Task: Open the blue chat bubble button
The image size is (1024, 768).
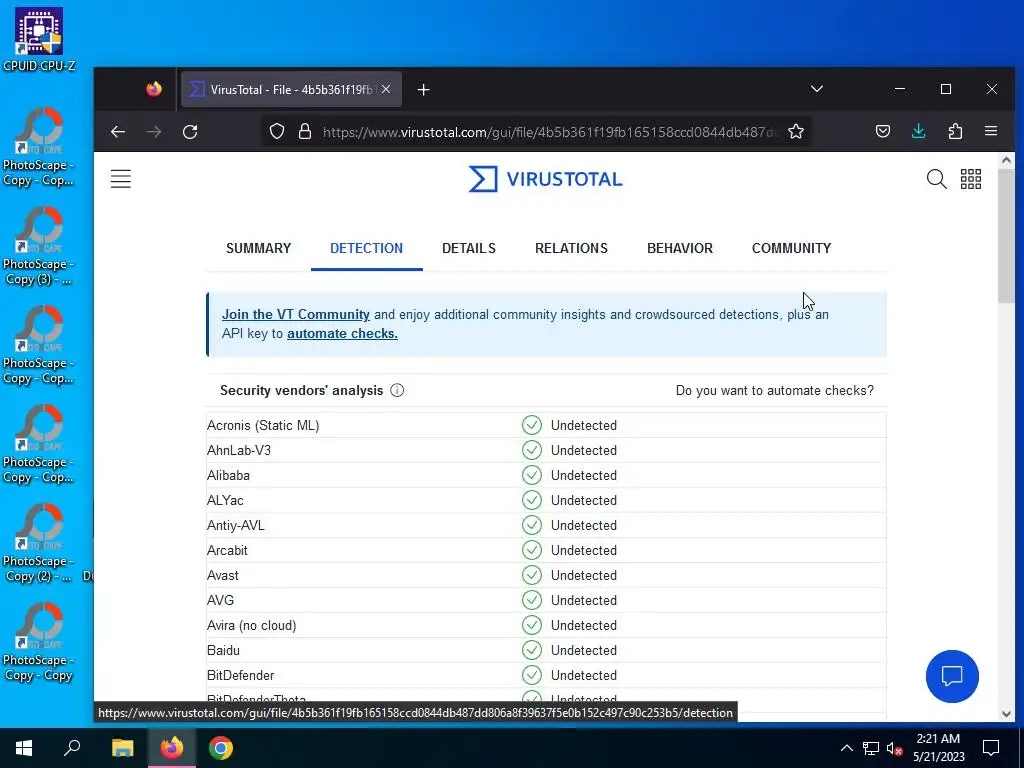Action: click(952, 677)
